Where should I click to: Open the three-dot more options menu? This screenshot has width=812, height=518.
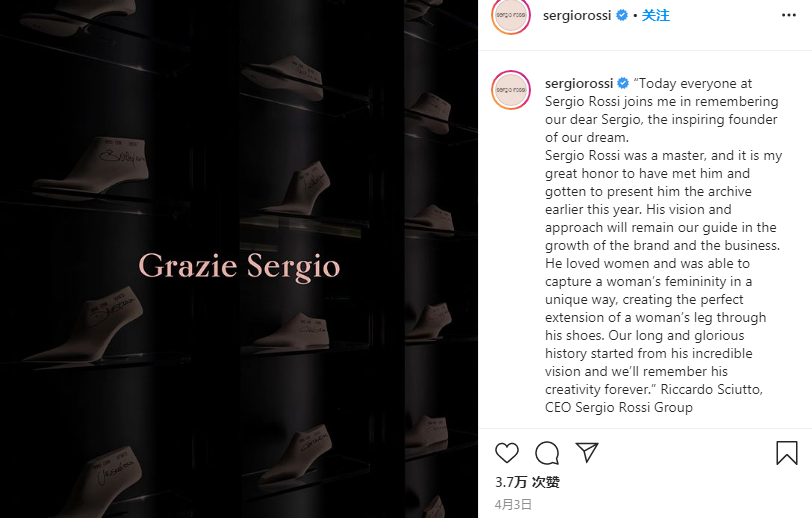tap(788, 15)
